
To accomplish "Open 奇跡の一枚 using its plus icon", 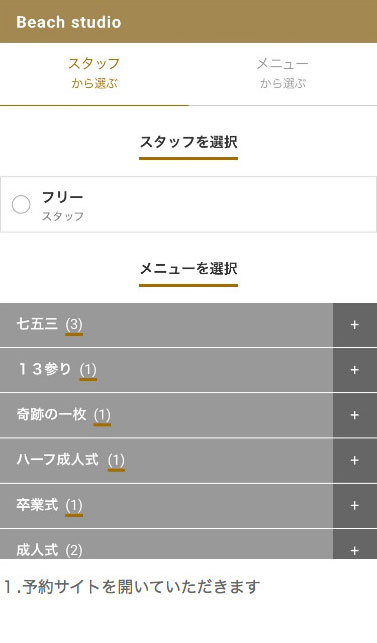I will click(355, 415).
